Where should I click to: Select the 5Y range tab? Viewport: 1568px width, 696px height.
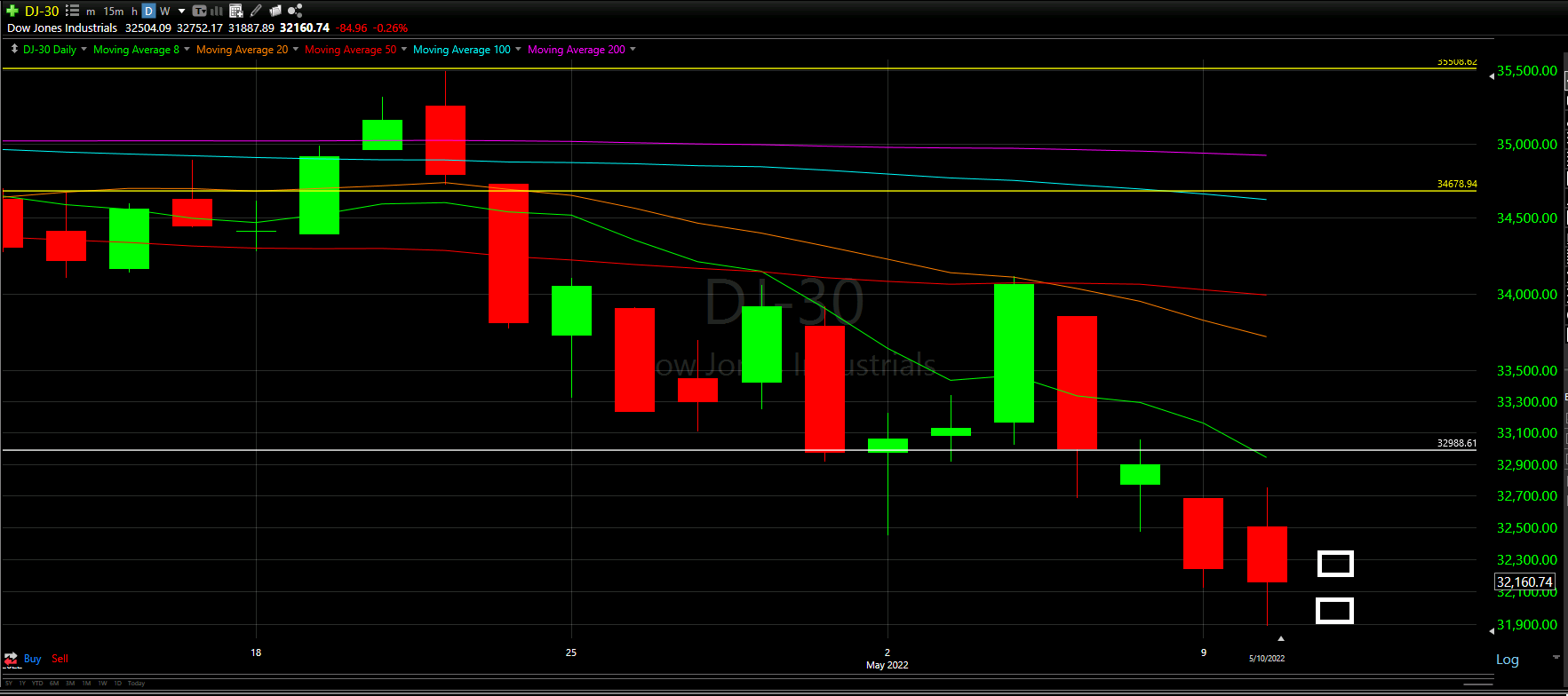(x=9, y=684)
